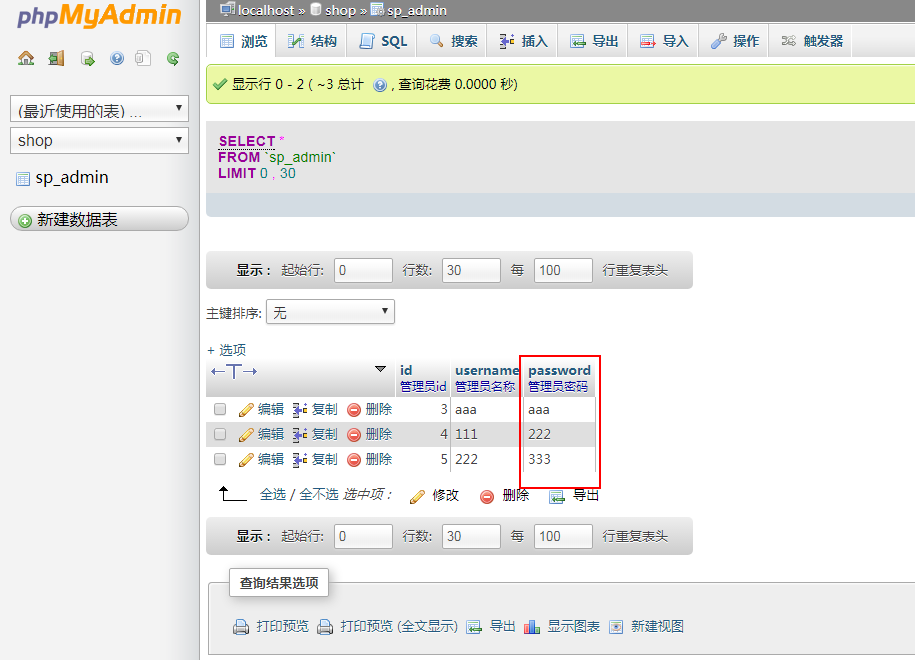The width and height of the screenshot is (915, 660).
Task: Switch to the 结构 structure tab
Action: click(x=312, y=41)
